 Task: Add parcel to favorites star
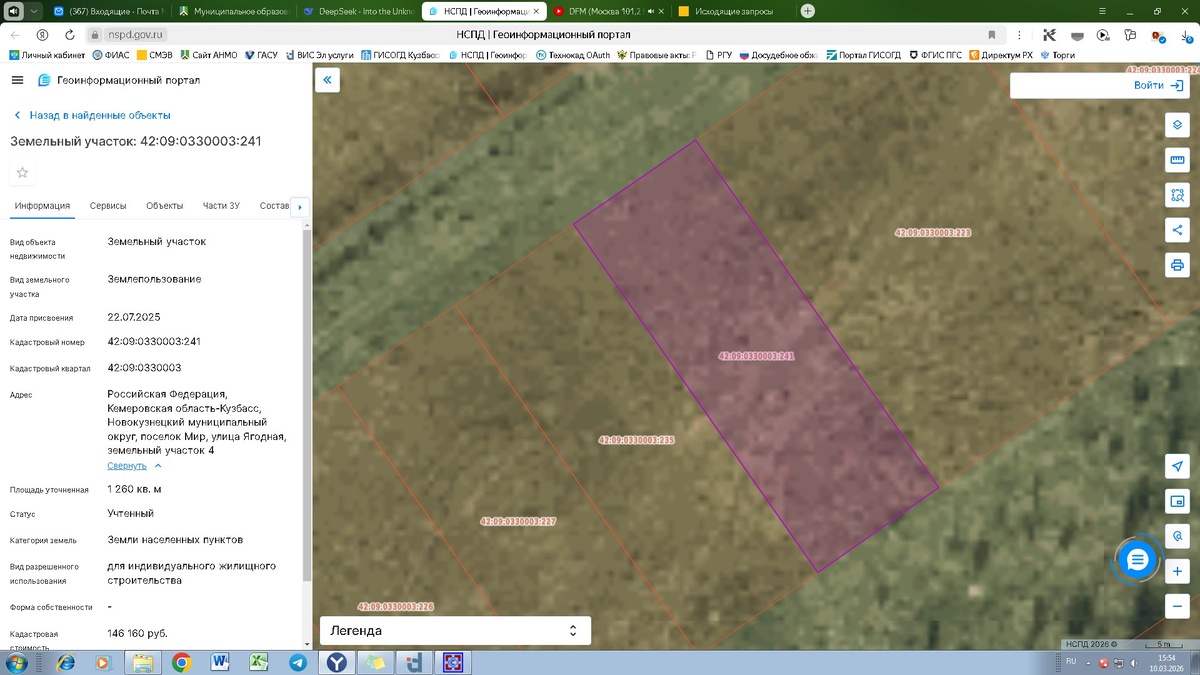pos(23,172)
